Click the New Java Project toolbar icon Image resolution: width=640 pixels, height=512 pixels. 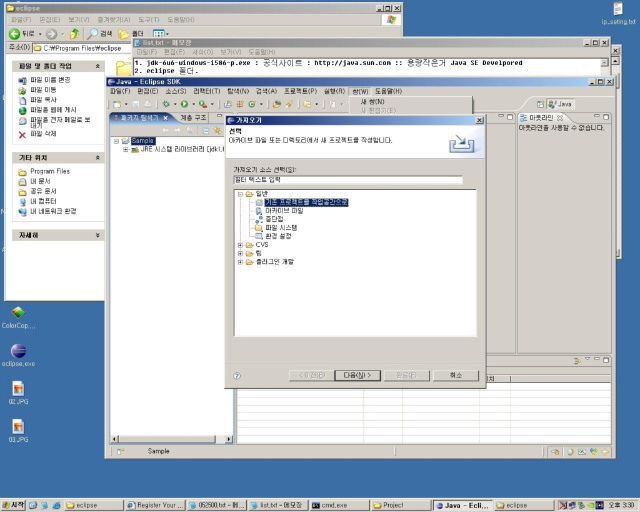click(228, 105)
